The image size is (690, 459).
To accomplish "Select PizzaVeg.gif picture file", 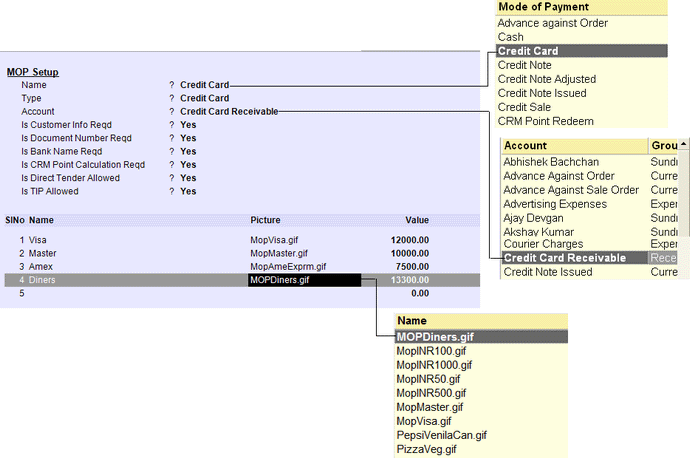I will click(426, 450).
